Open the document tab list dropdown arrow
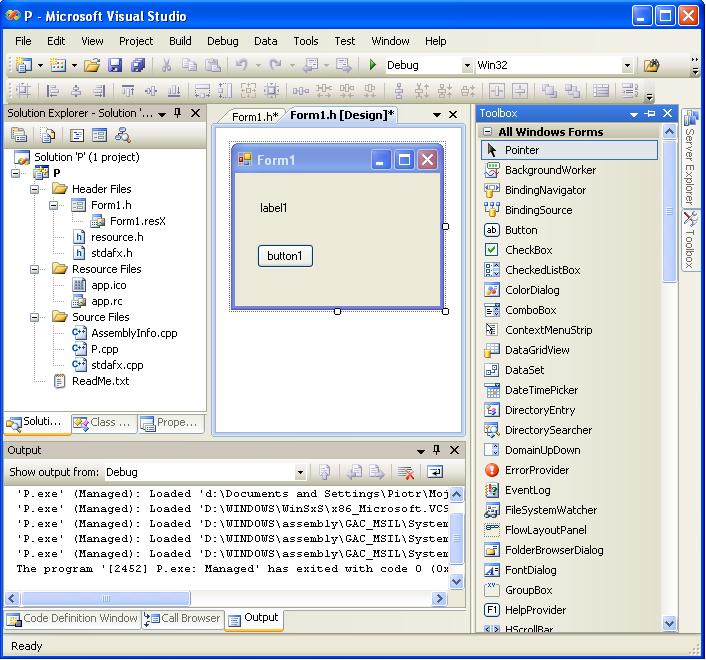The height and width of the screenshot is (660, 706). click(x=437, y=115)
